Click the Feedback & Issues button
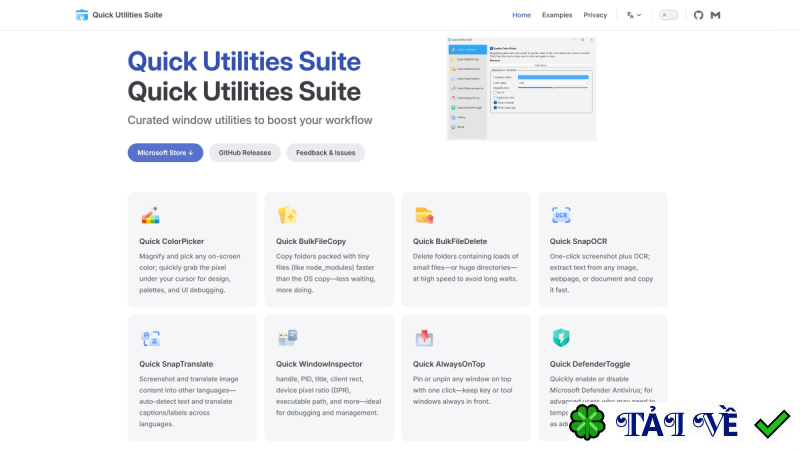800x450 pixels. click(326, 153)
